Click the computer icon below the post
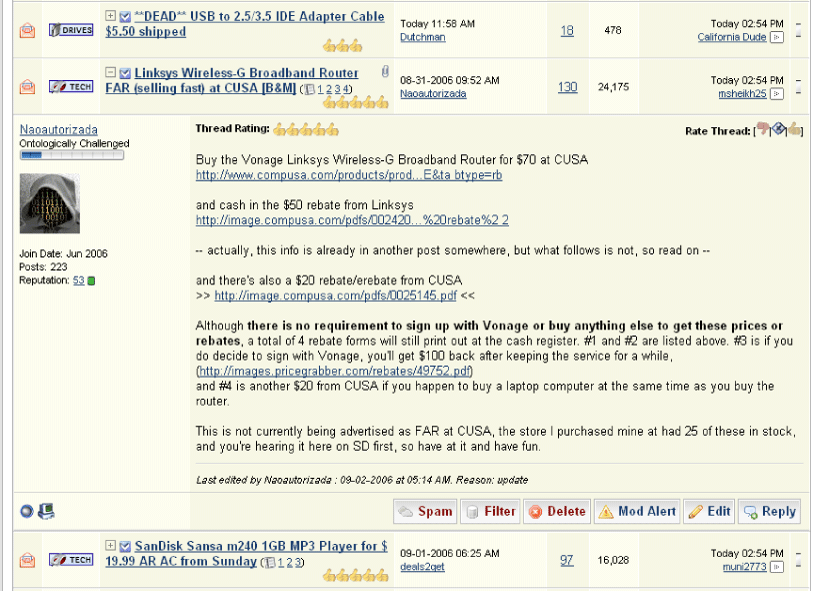 [x=46, y=512]
